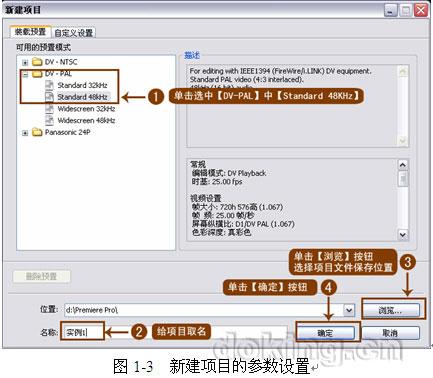Click the 取消 button
This screenshot has height=378, width=433.
point(390,333)
